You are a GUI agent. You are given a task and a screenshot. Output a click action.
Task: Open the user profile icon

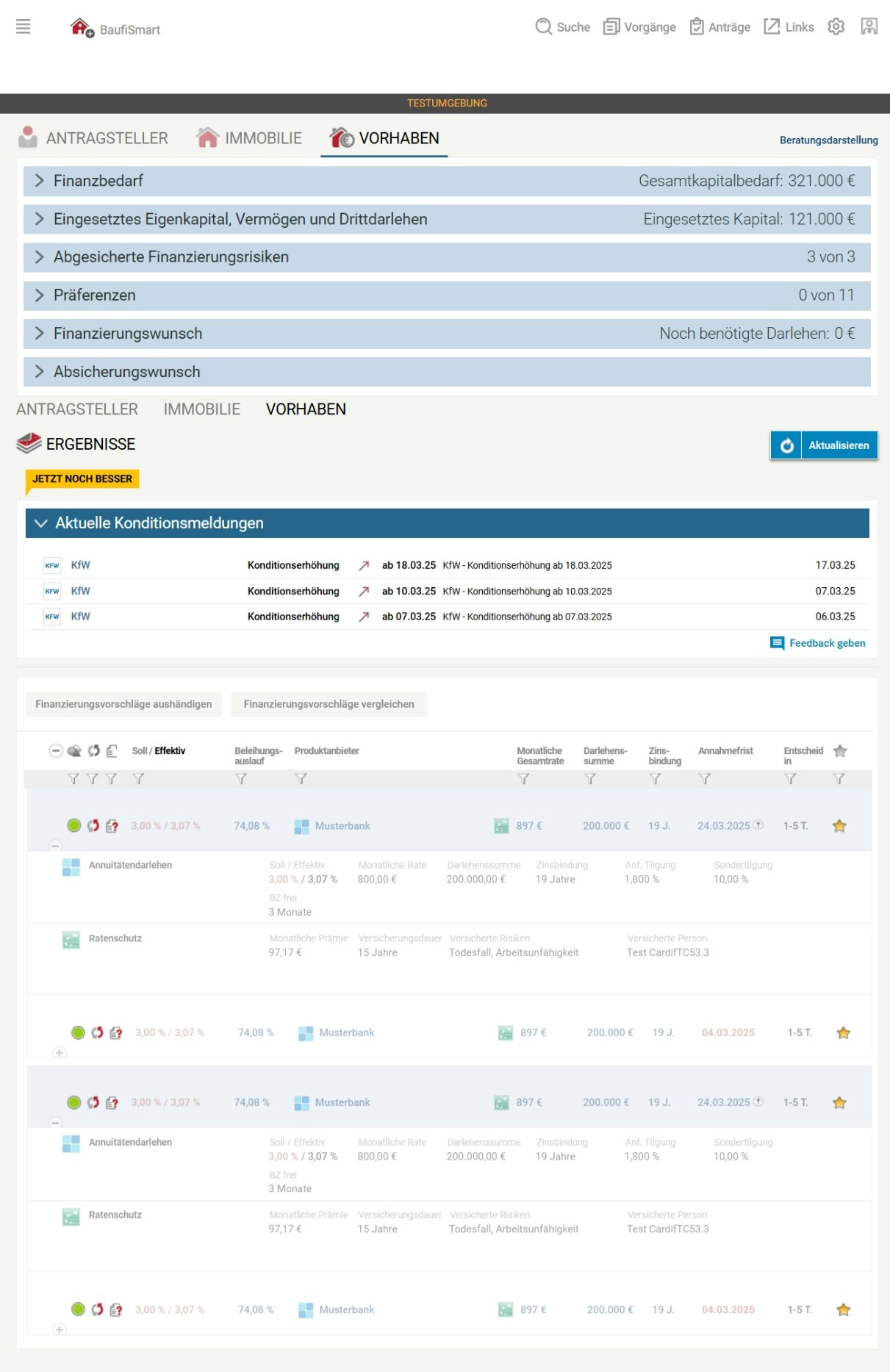[869, 27]
